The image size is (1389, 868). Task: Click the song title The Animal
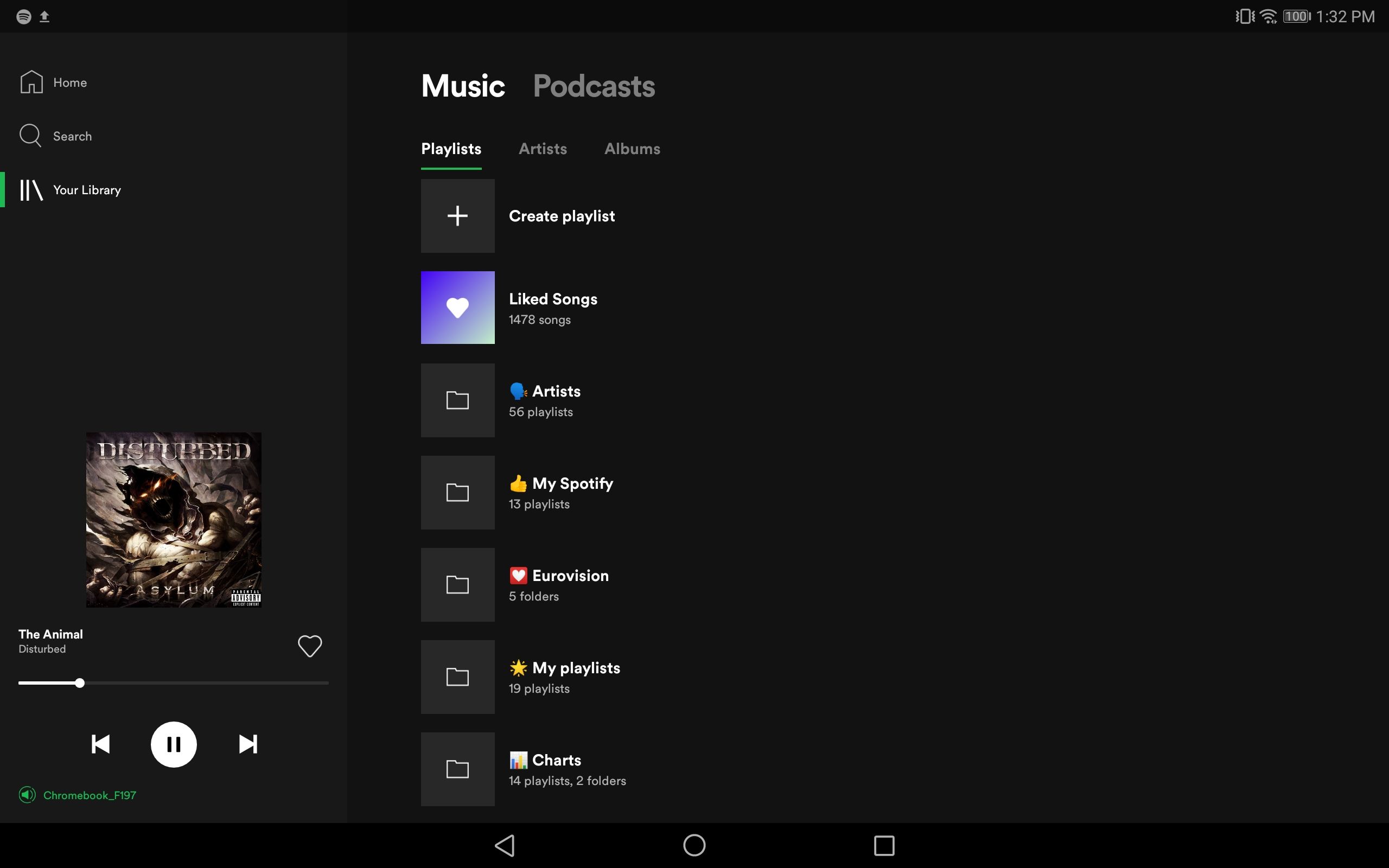50,634
